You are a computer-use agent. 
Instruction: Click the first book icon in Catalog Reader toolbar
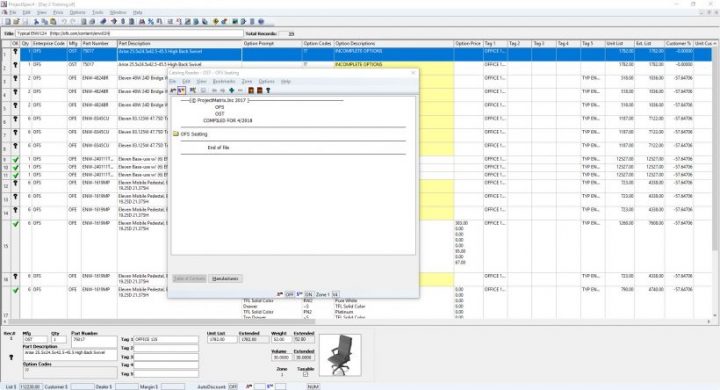pos(251,90)
